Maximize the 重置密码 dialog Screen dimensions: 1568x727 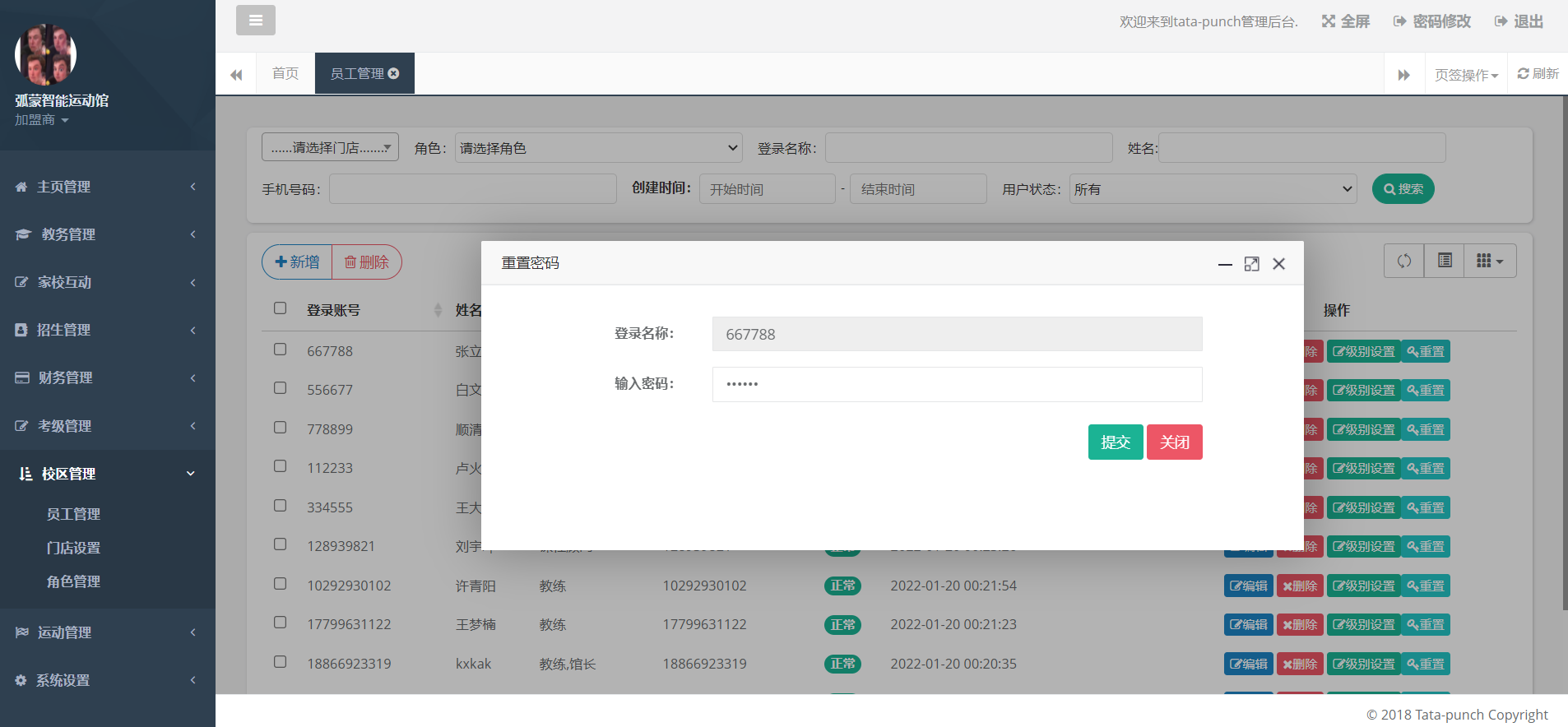1251,264
